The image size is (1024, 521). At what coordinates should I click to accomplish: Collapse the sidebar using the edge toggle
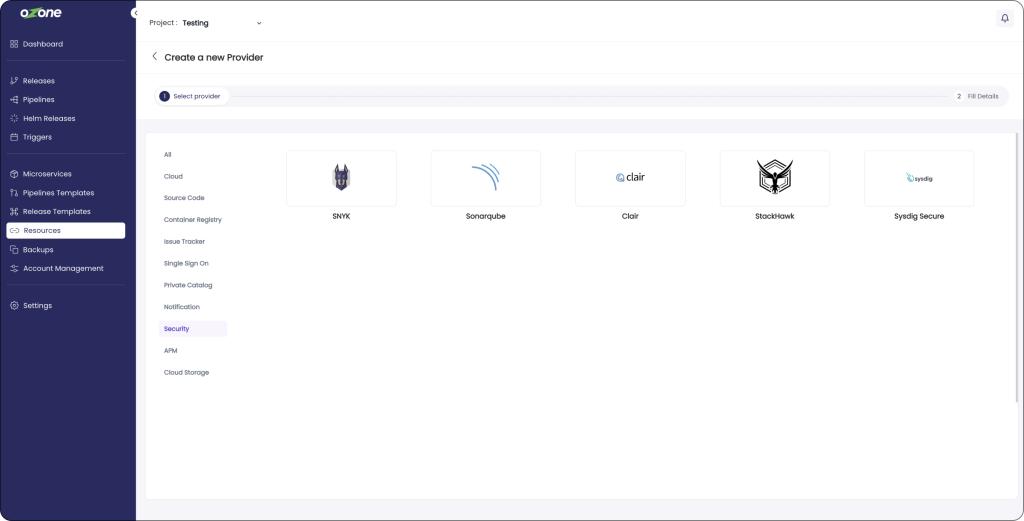tap(134, 12)
